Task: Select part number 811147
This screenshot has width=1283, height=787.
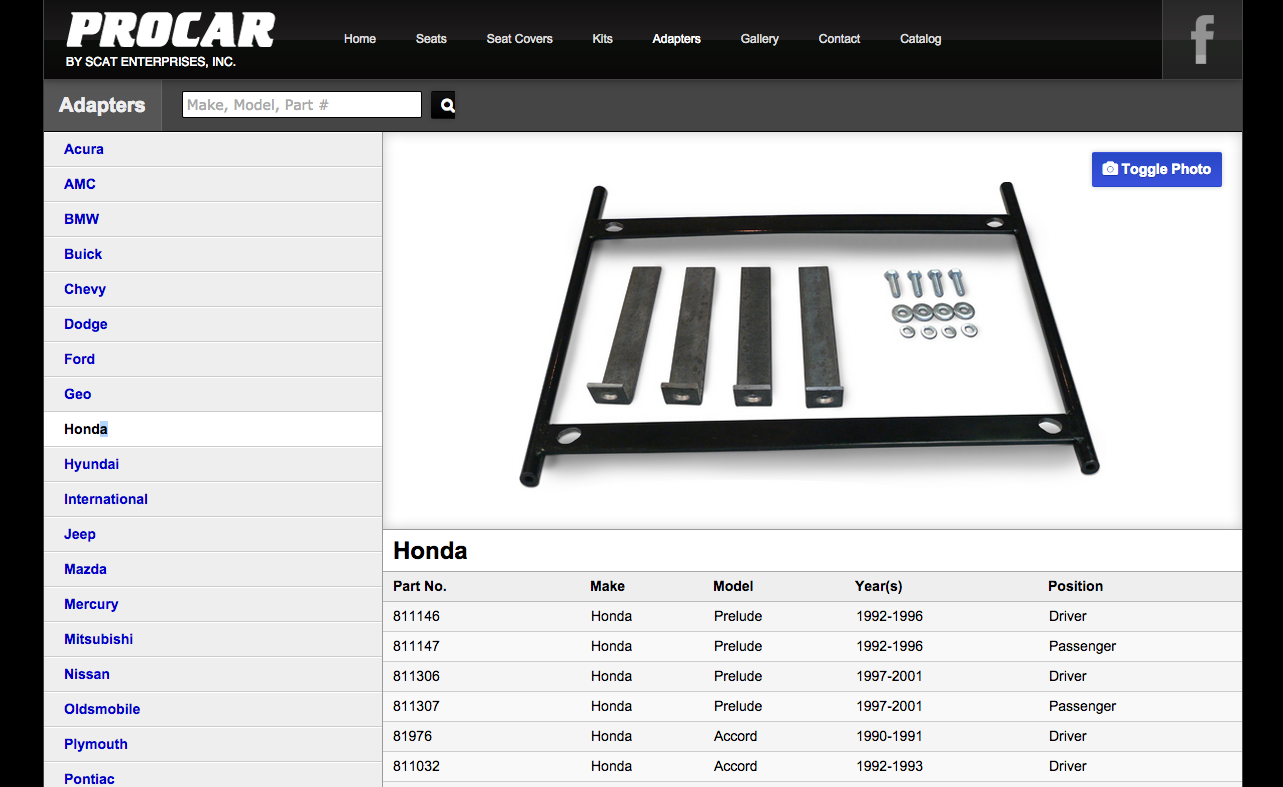Action: [x=416, y=646]
